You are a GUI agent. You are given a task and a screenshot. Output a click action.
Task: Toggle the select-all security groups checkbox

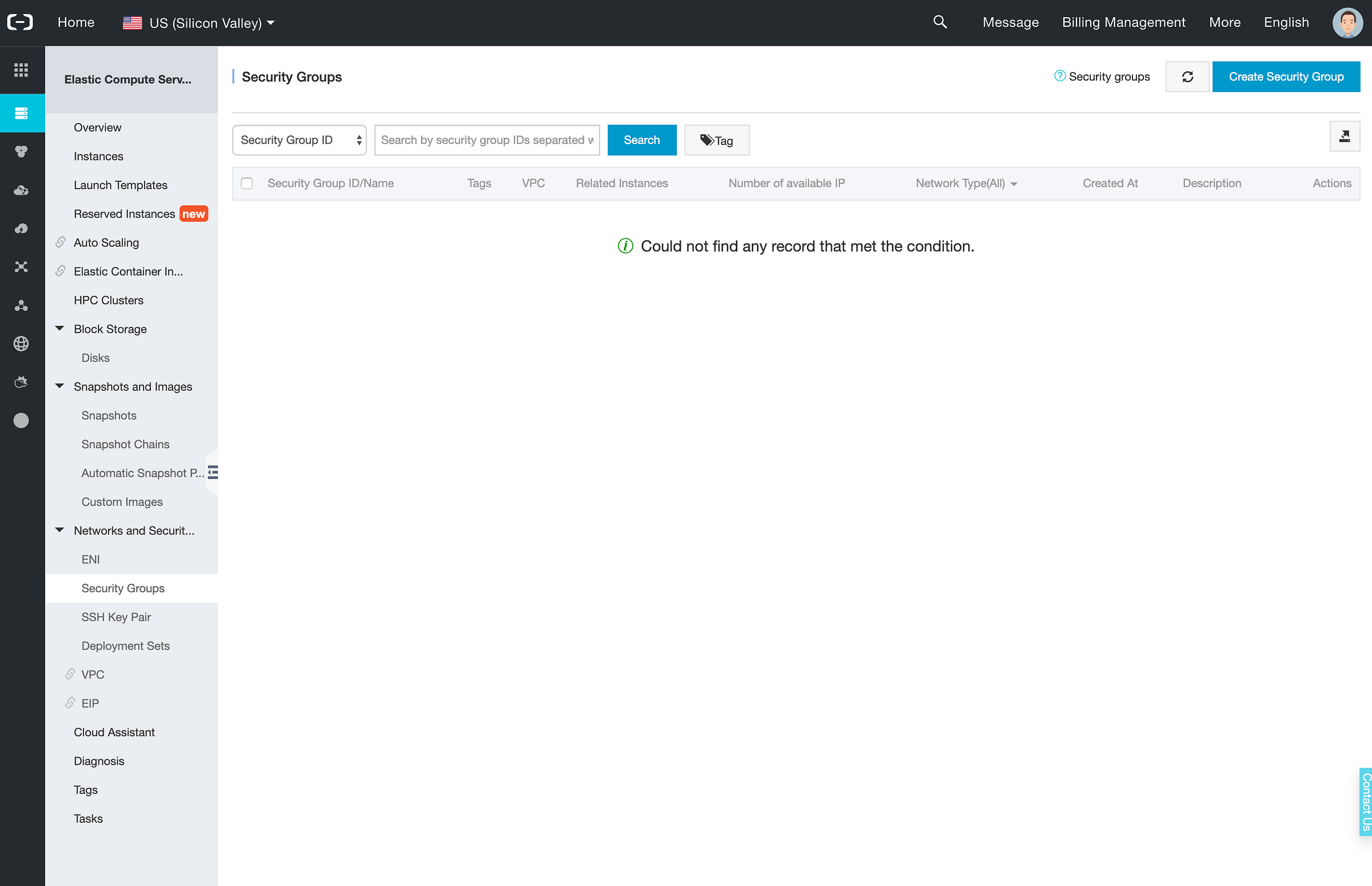(x=247, y=183)
